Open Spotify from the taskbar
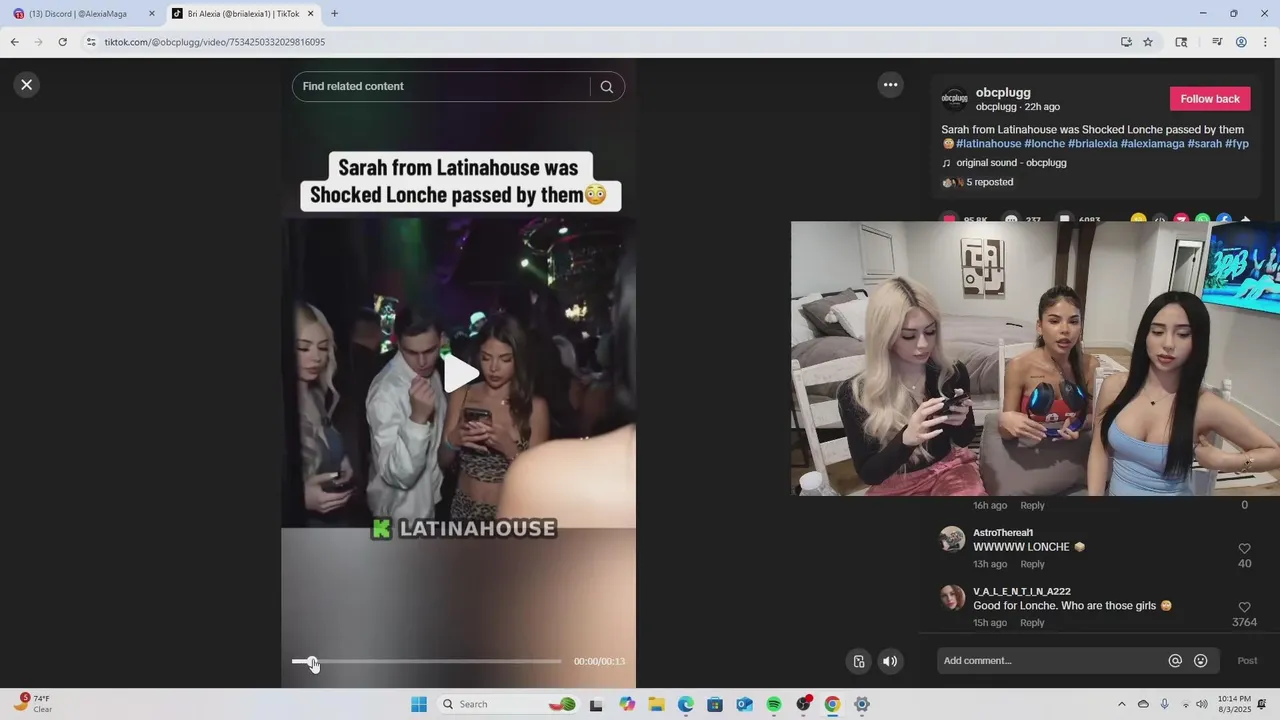Image resolution: width=1280 pixels, height=720 pixels. (x=774, y=704)
